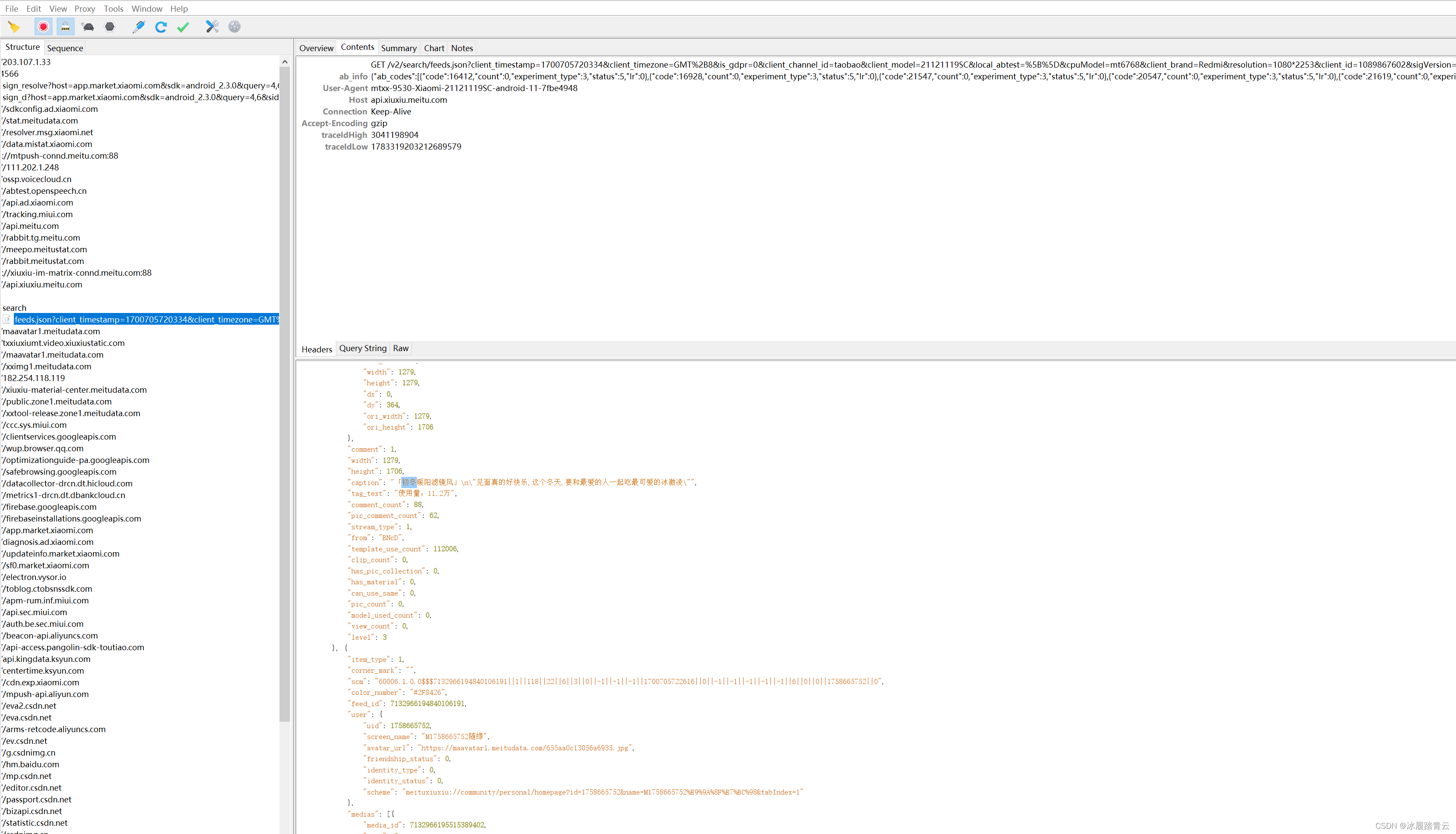This screenshot has height=834, width=1456.
Task: Select /api.xiuxiu.meitu.com host in tree
Action: pos(42,285)
